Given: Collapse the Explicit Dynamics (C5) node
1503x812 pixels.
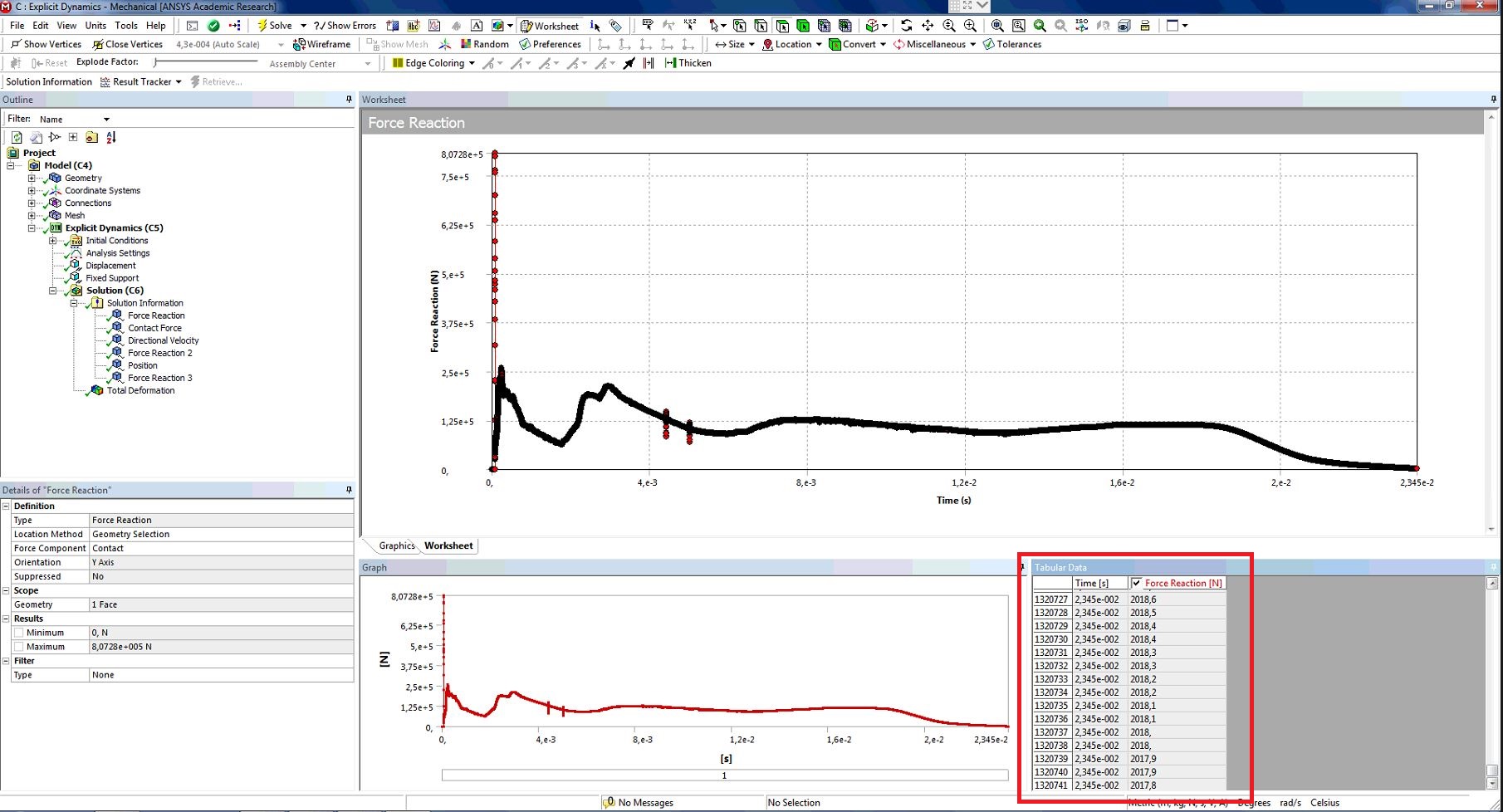Looking at the screenshot, I should pyautogui.click(x=32, y=227).
